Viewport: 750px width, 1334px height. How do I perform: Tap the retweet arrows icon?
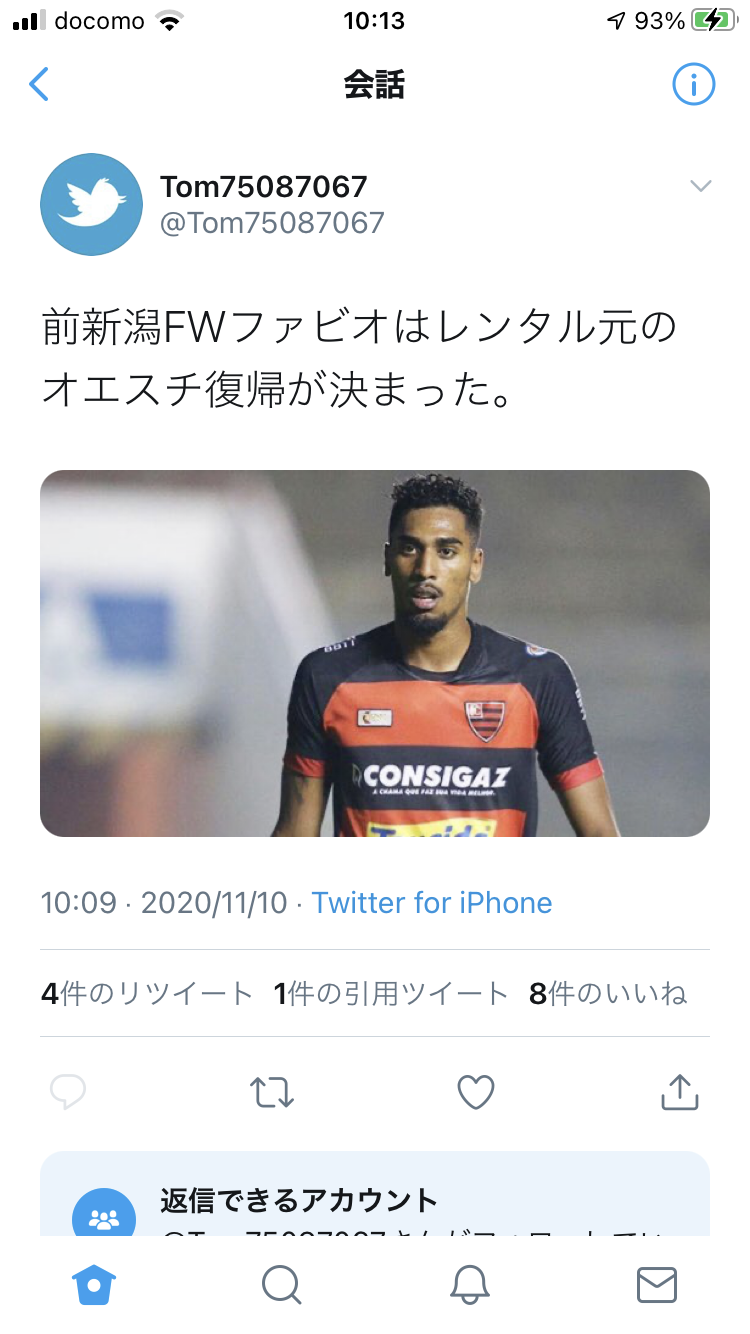[x=272, y=1092]
